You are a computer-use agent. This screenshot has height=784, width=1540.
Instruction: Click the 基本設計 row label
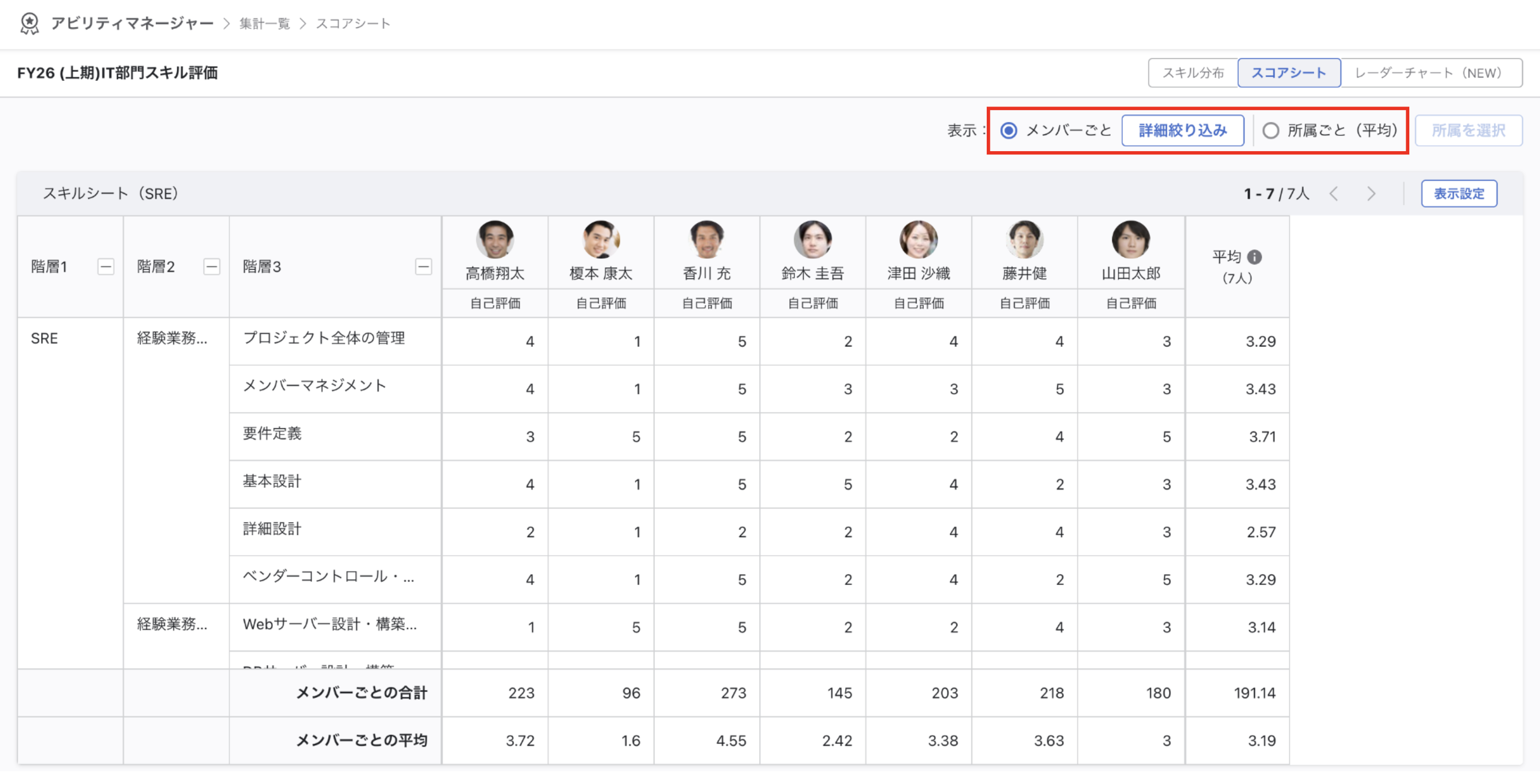coord(272,481)
